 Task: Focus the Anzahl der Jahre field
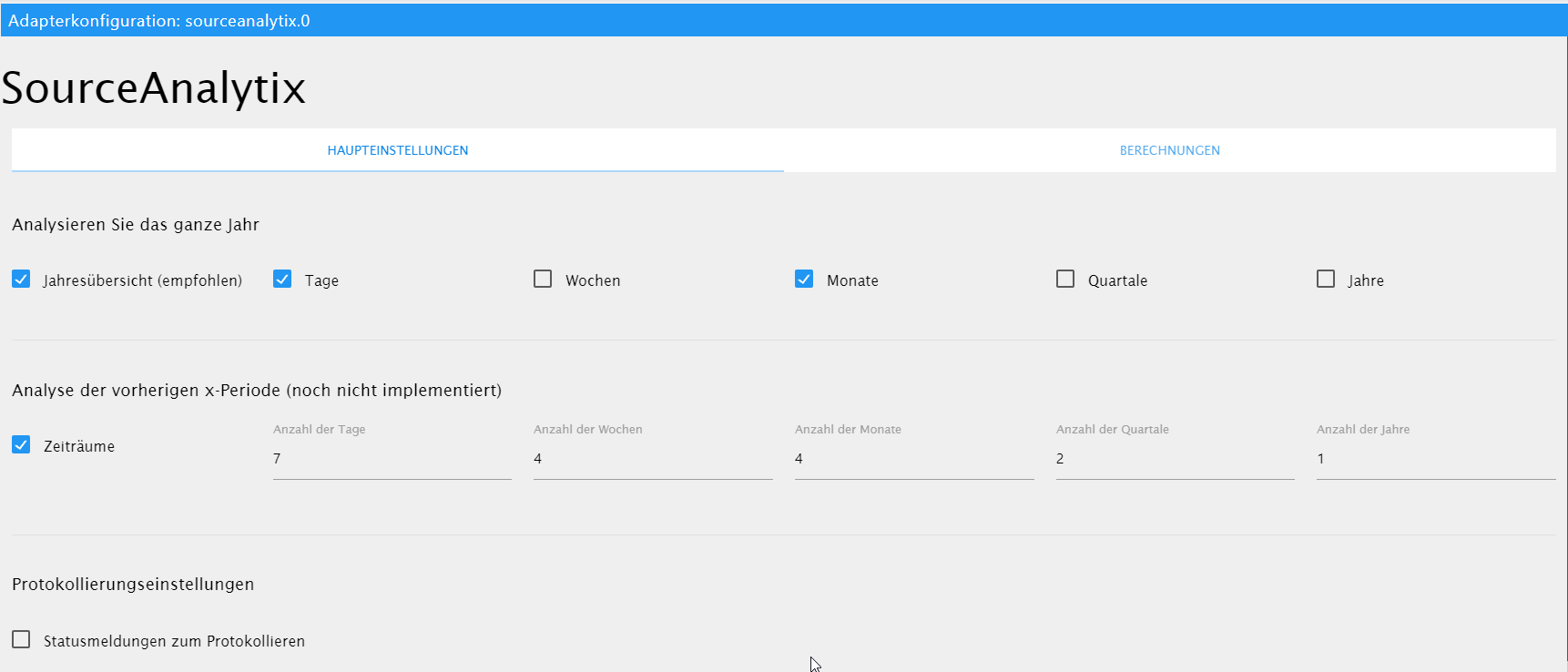click(x=1436, y=459)
